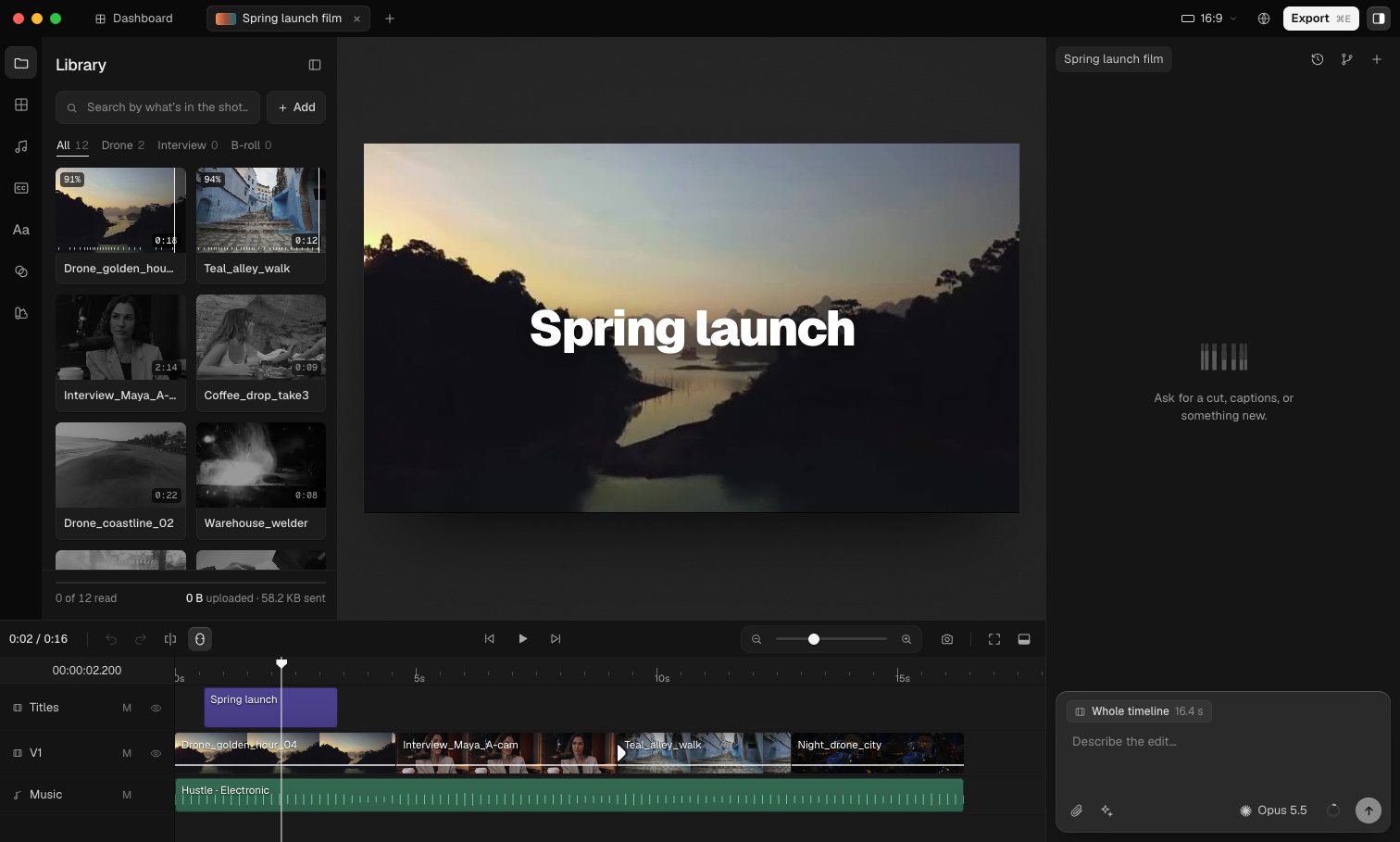
Task: Collapse the Library panel layout icon
Action: click(315, 65)
